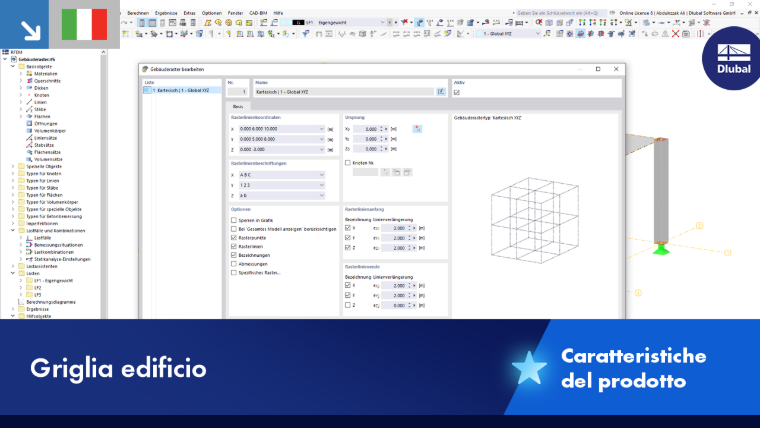Click the Xo origin value field
Viewport: 760px width, 428px height.
click(368, 129)
